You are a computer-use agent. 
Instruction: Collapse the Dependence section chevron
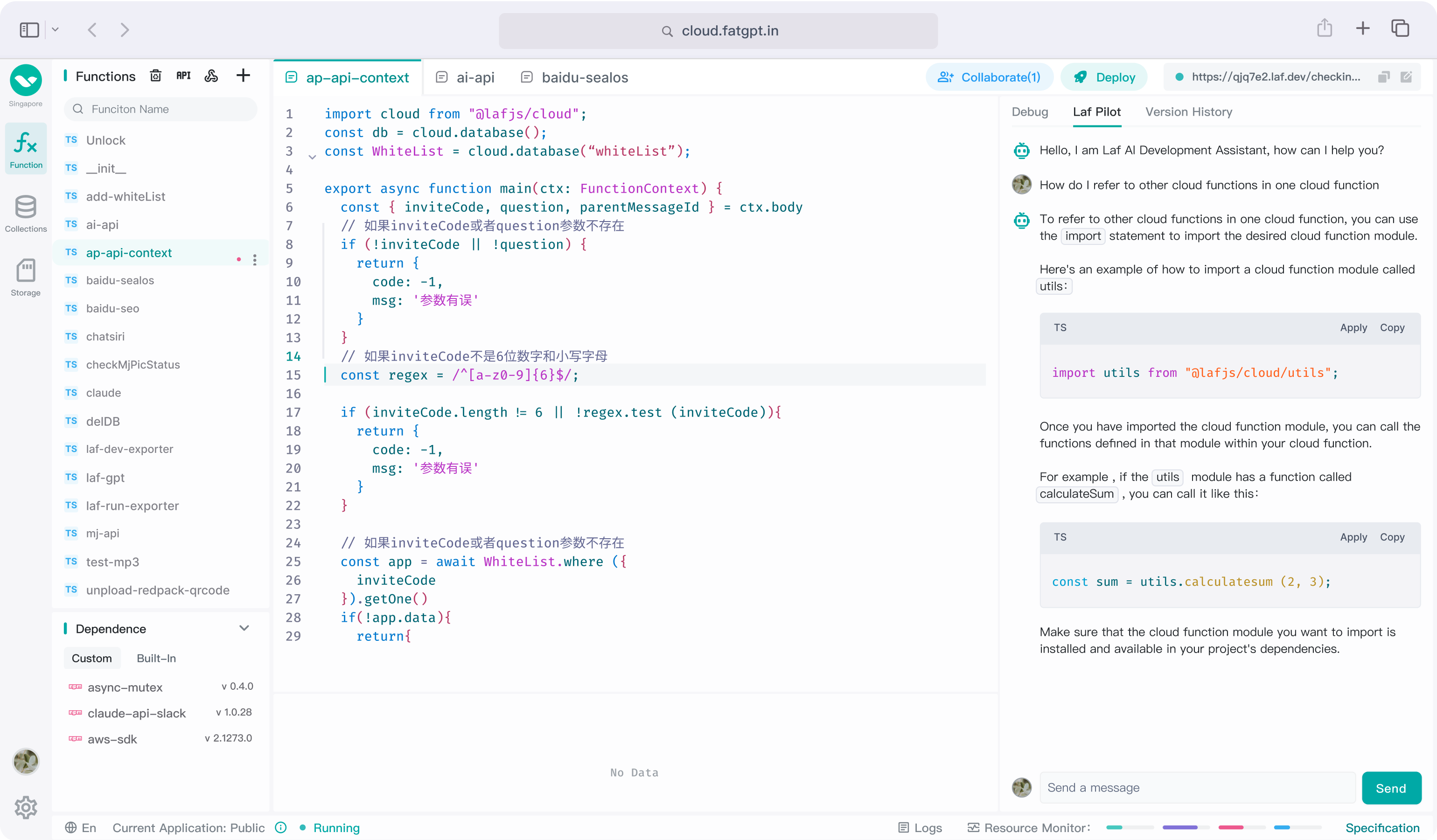[244, 628]
